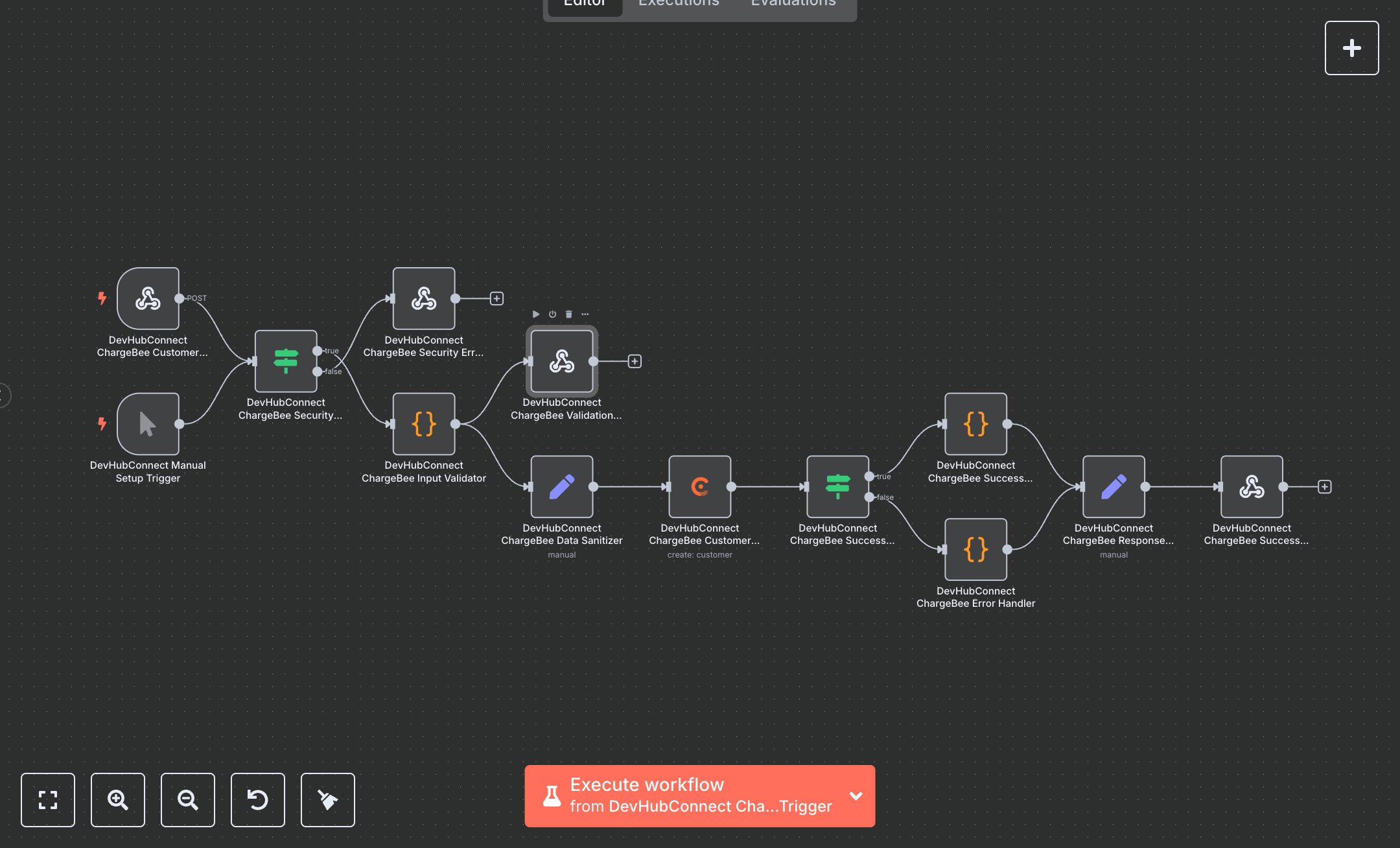
Task: Delete the Validation node using the trash icon
Action: 567,314
